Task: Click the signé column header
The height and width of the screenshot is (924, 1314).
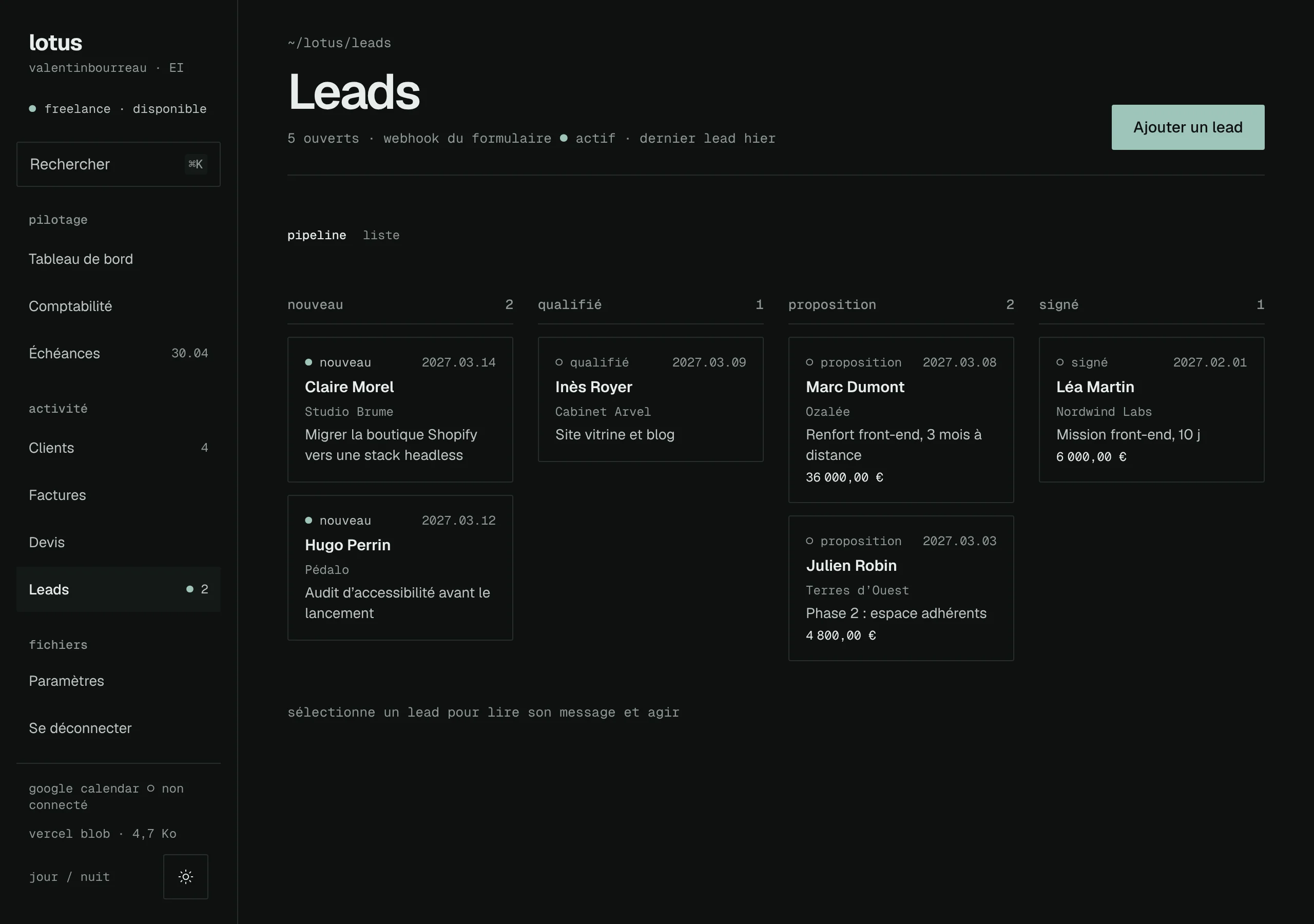Action: pos(1151,304)
